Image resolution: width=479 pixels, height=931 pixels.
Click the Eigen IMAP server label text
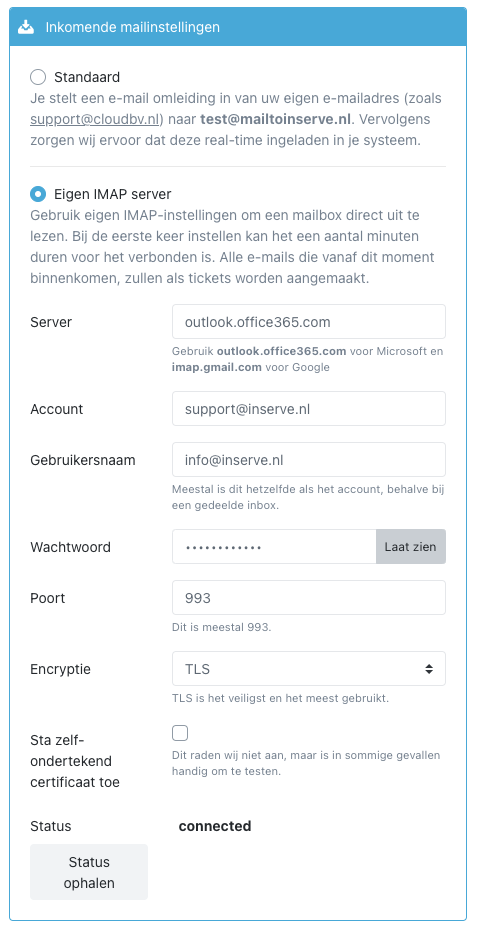pyautogui.click(x=113, y=194)
